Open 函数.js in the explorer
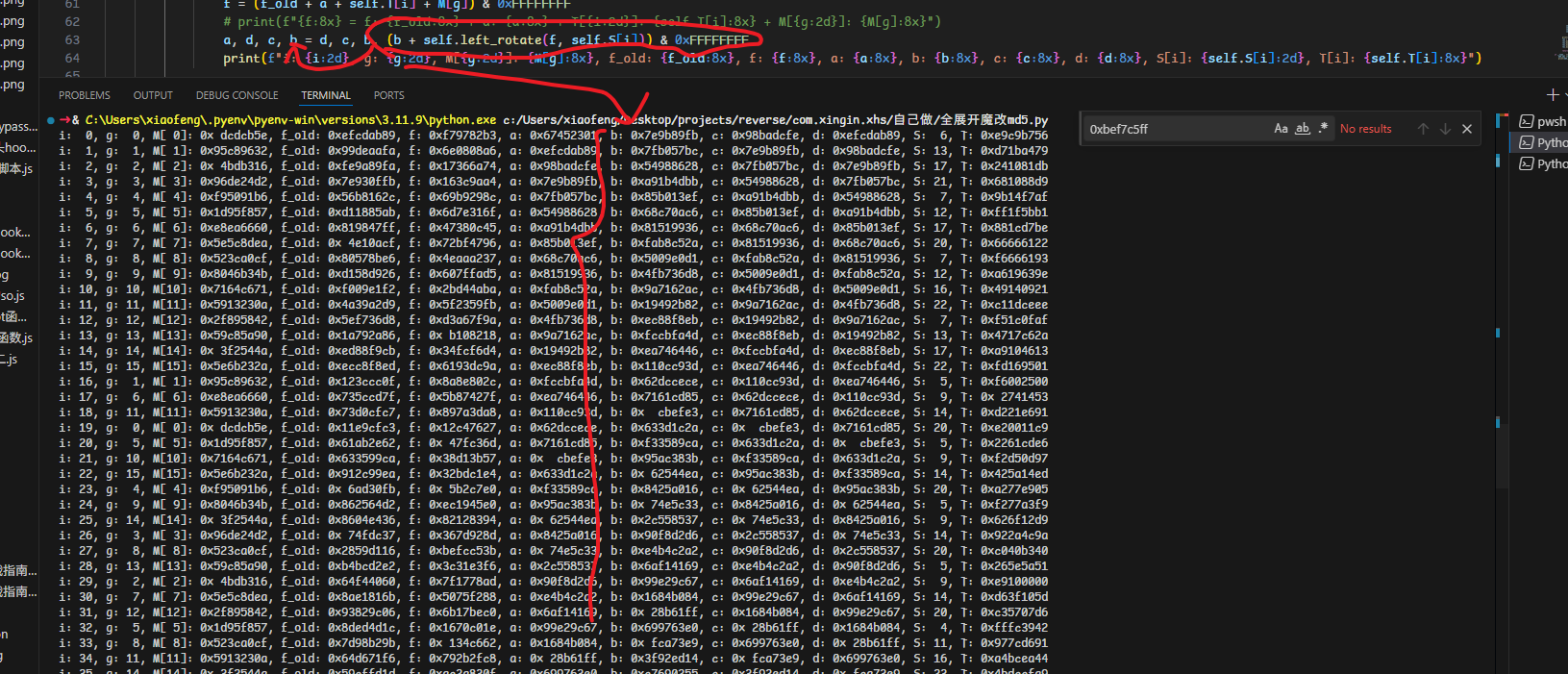Image resolution: width=1568 pixels, height=674 pixels. 16,337
